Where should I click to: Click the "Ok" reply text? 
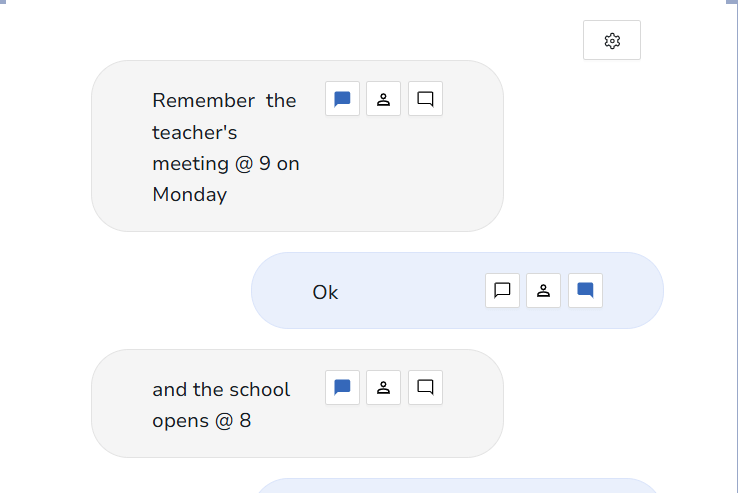point(325,292)
